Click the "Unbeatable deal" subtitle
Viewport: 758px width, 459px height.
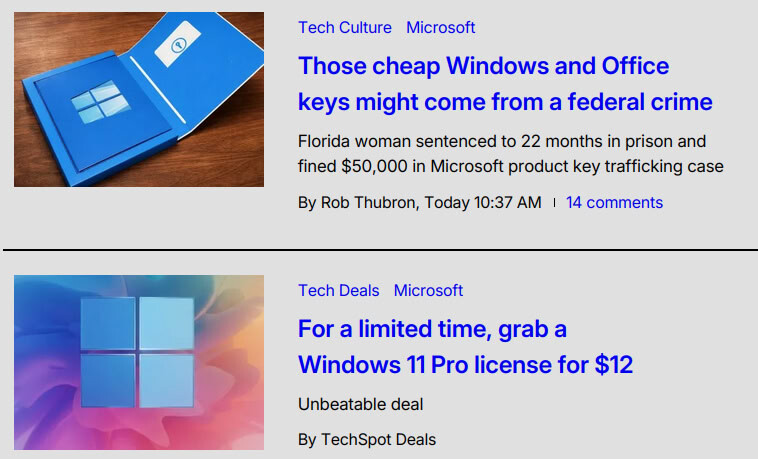pos(361,404)
